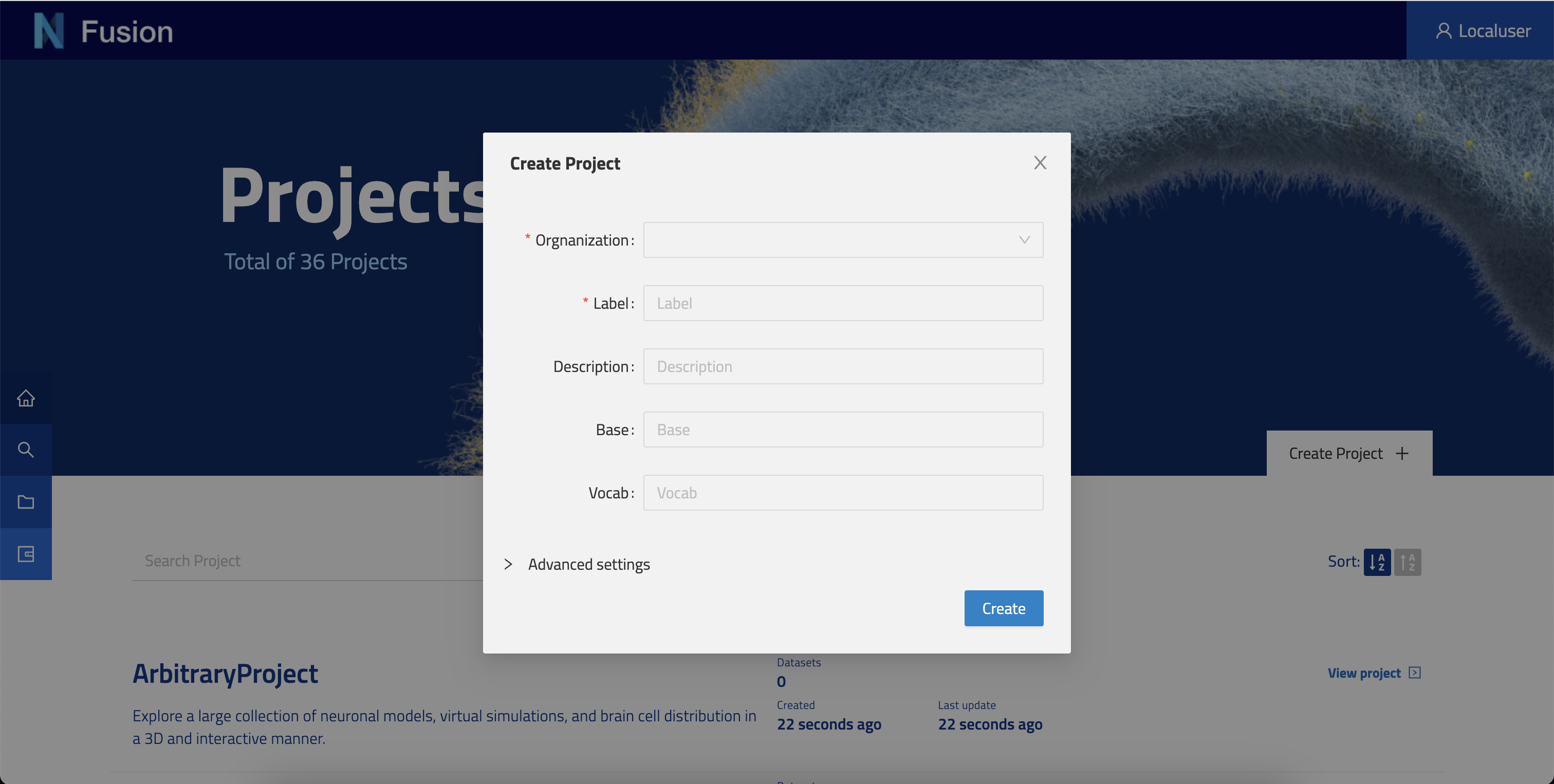Focus the Label input field
The image size is (1554, 784).
[843, 303]
